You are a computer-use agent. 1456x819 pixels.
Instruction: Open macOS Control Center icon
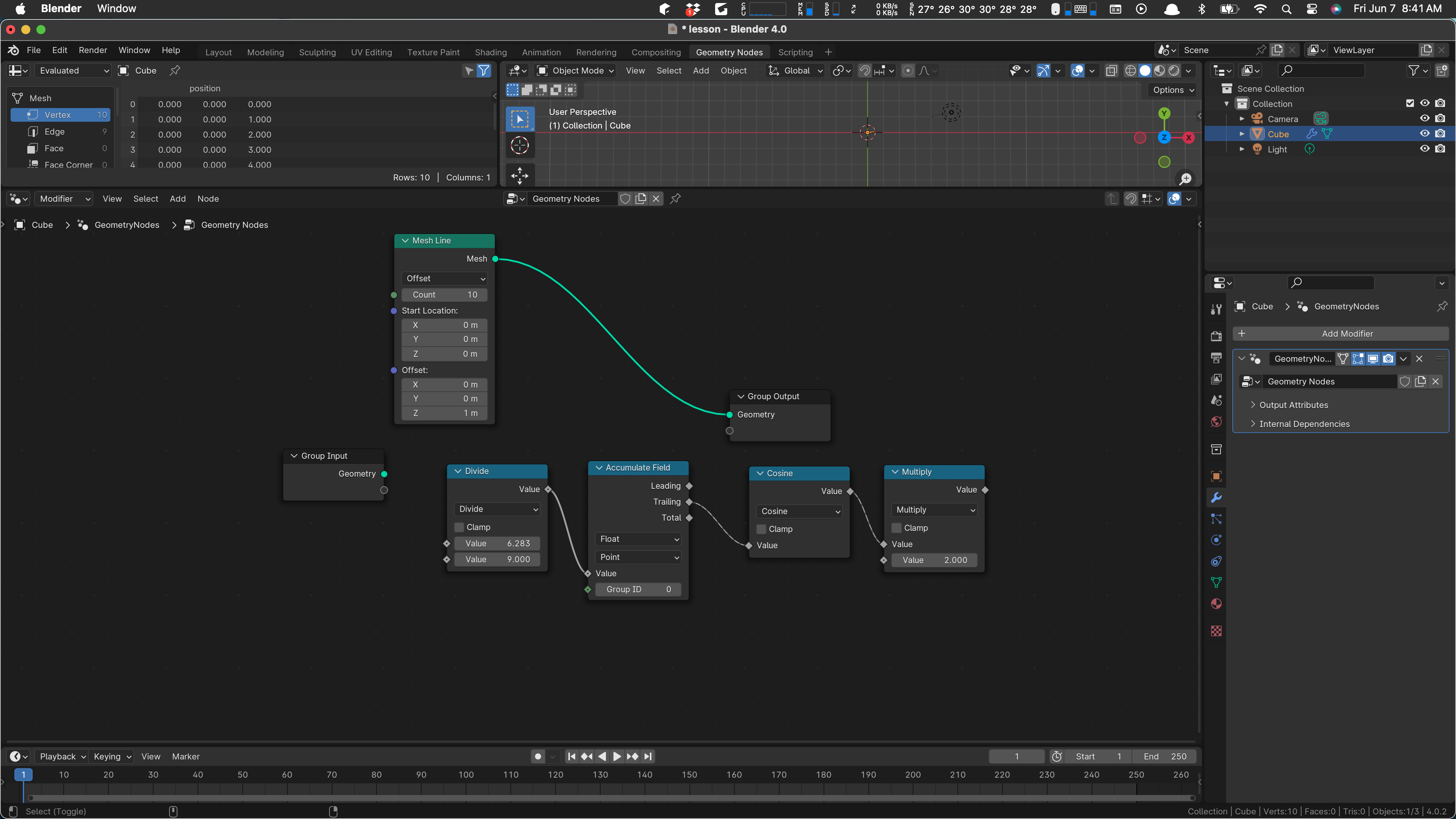coord(1312,8)
